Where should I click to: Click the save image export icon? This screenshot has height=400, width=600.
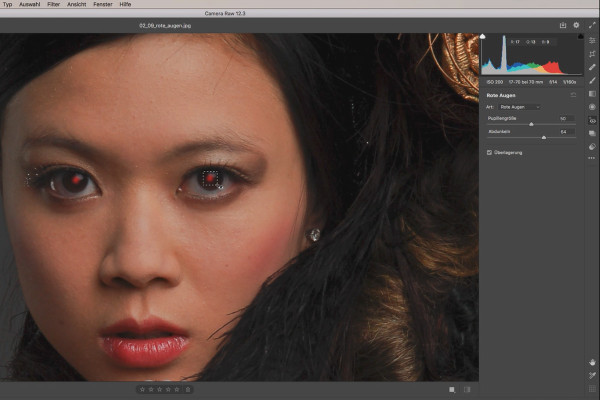click(x=562, y=25)
